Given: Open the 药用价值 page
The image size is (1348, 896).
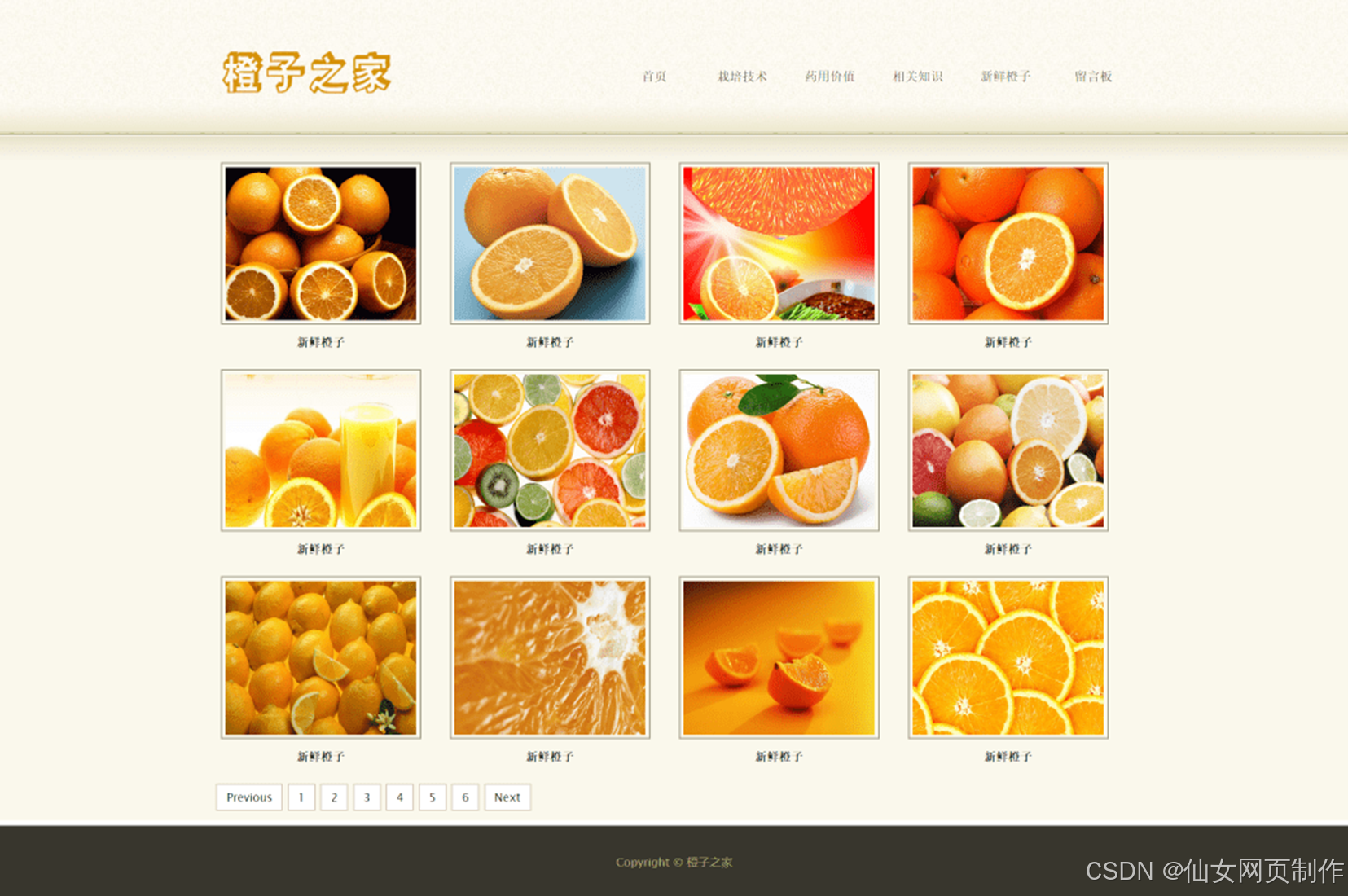Looking at the screenshot, I should (x=829, y=76).
